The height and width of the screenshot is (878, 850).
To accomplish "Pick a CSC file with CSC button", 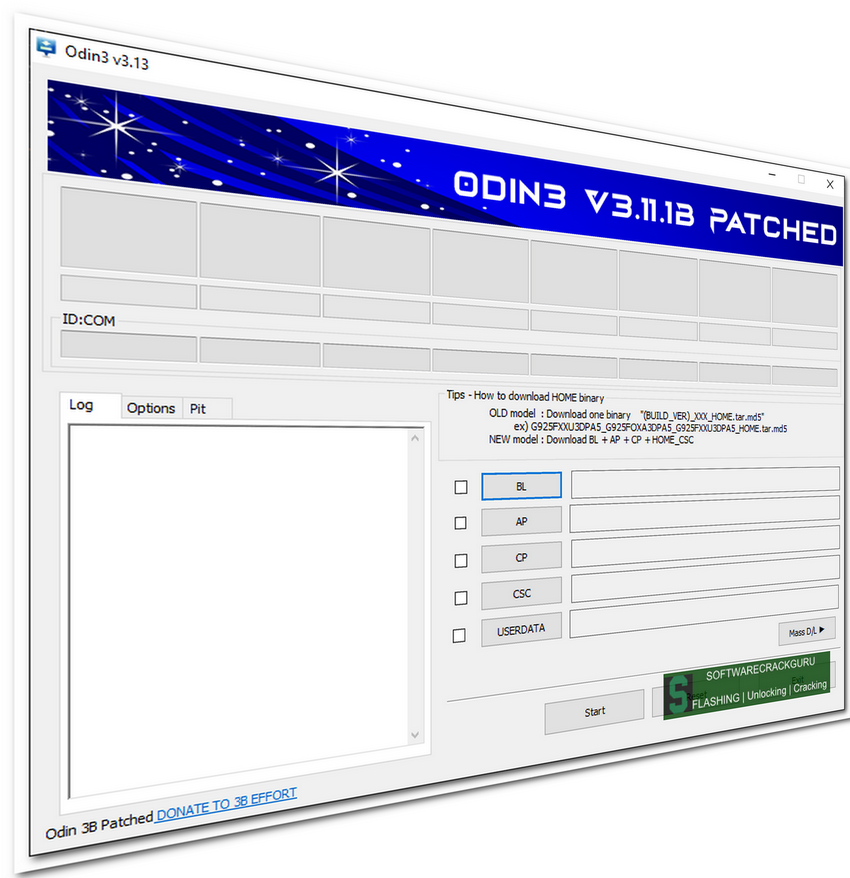I will coord(521,594).
